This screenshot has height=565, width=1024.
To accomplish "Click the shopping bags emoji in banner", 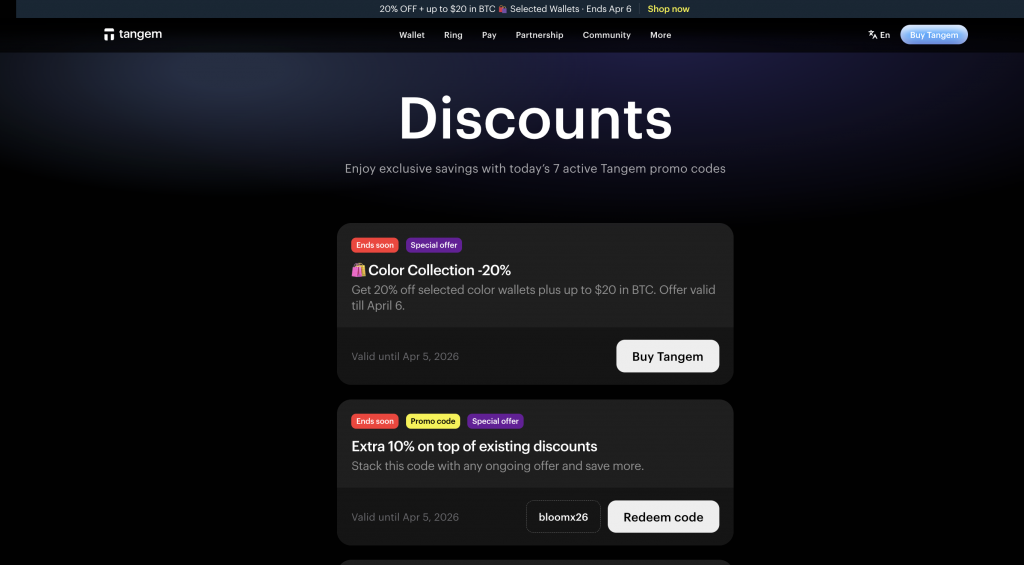I will click(502, 9).
